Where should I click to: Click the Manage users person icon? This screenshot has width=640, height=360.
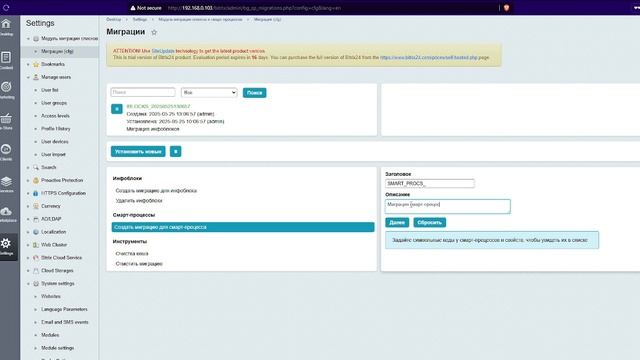[x=36, y=77]
